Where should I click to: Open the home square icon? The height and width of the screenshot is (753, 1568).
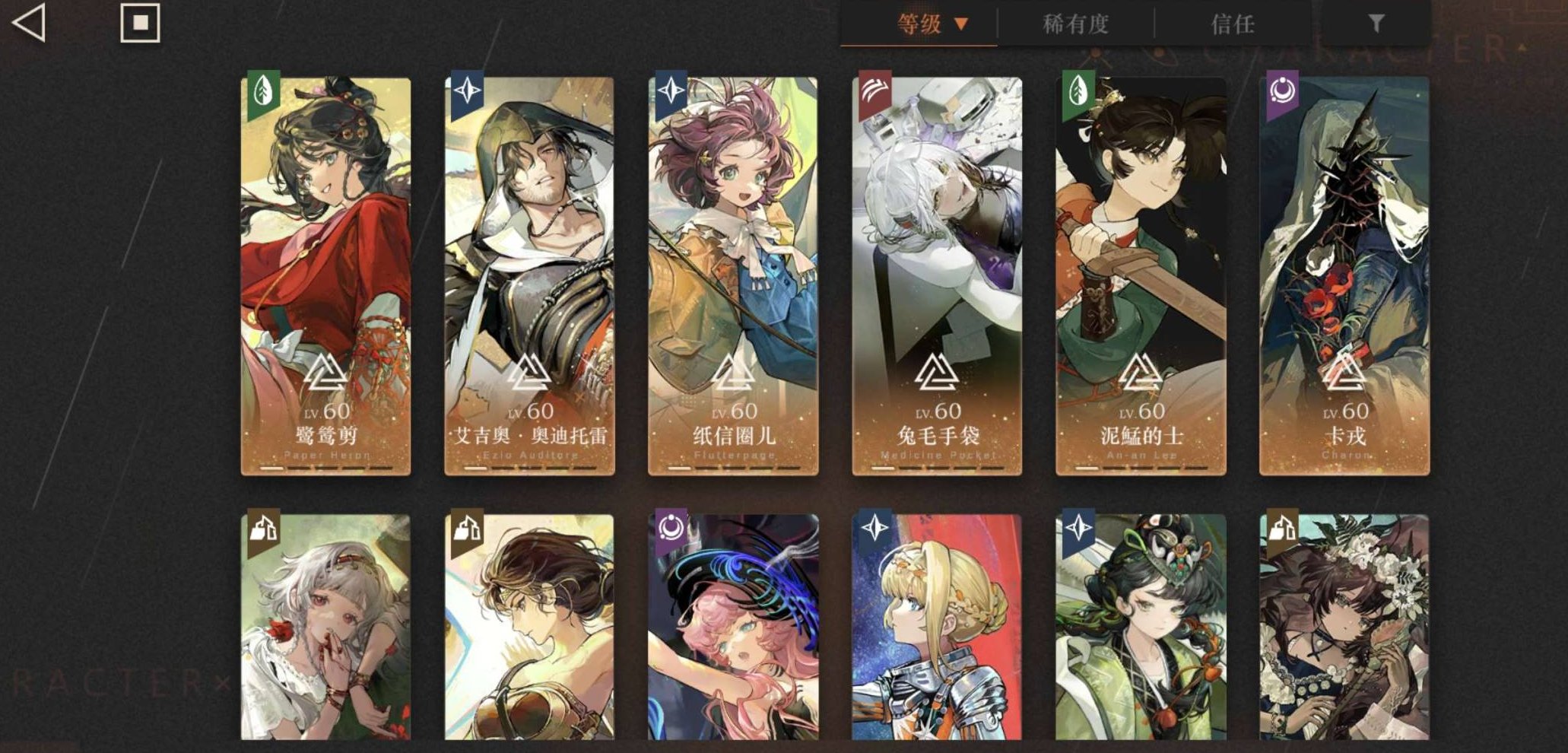point(141,23)
